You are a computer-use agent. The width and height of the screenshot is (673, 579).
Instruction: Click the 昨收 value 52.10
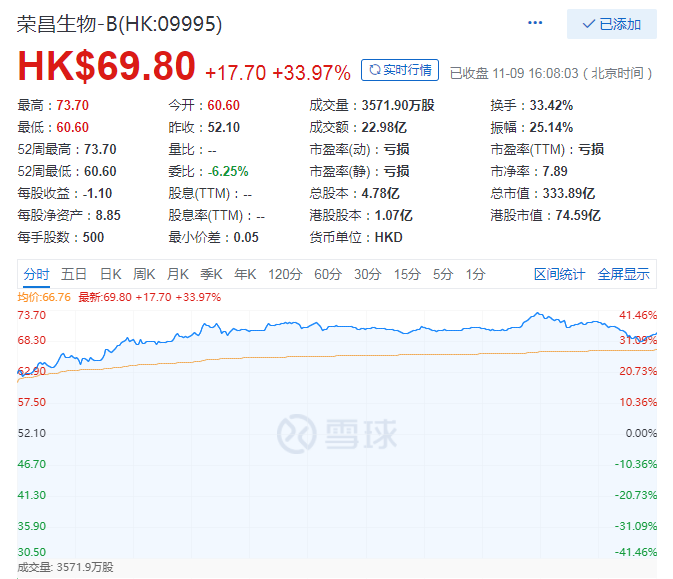tap(224, 127)
